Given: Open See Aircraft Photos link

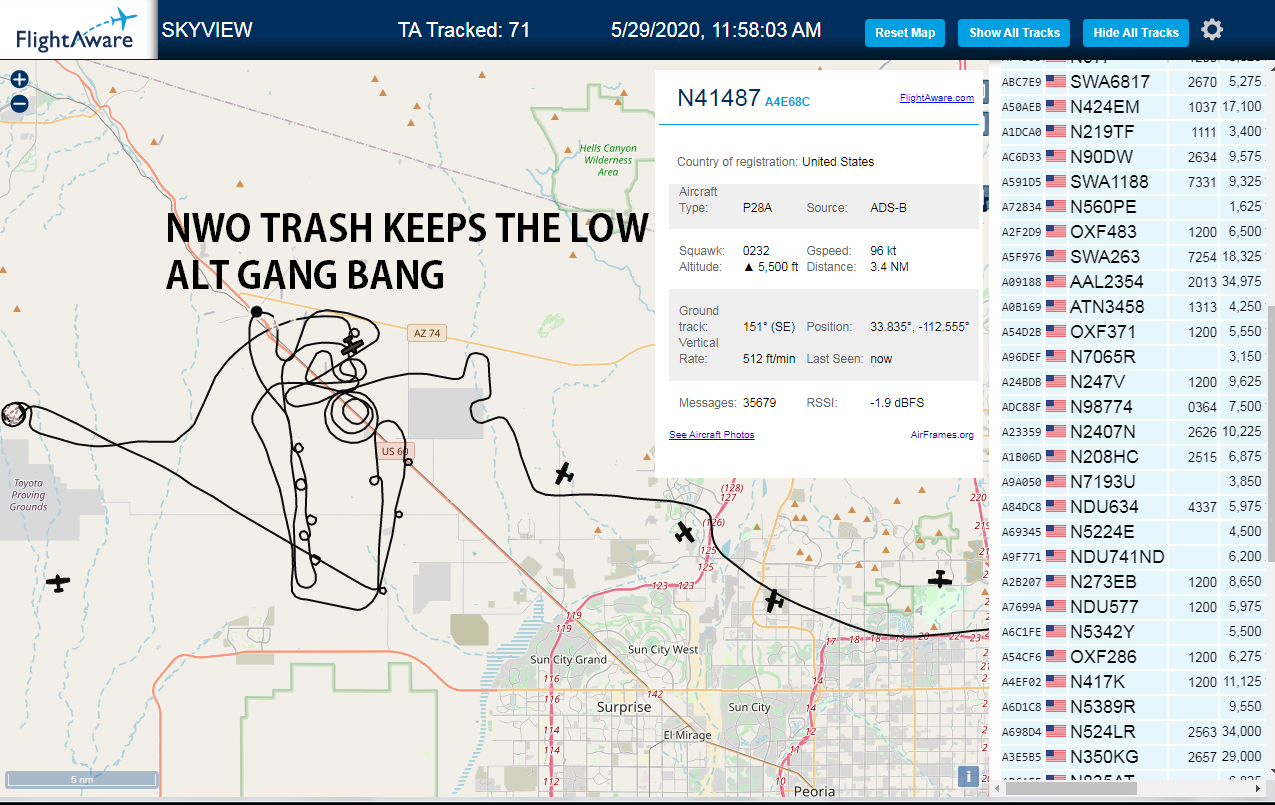Looking at the screenshot, I should [711, 435].
